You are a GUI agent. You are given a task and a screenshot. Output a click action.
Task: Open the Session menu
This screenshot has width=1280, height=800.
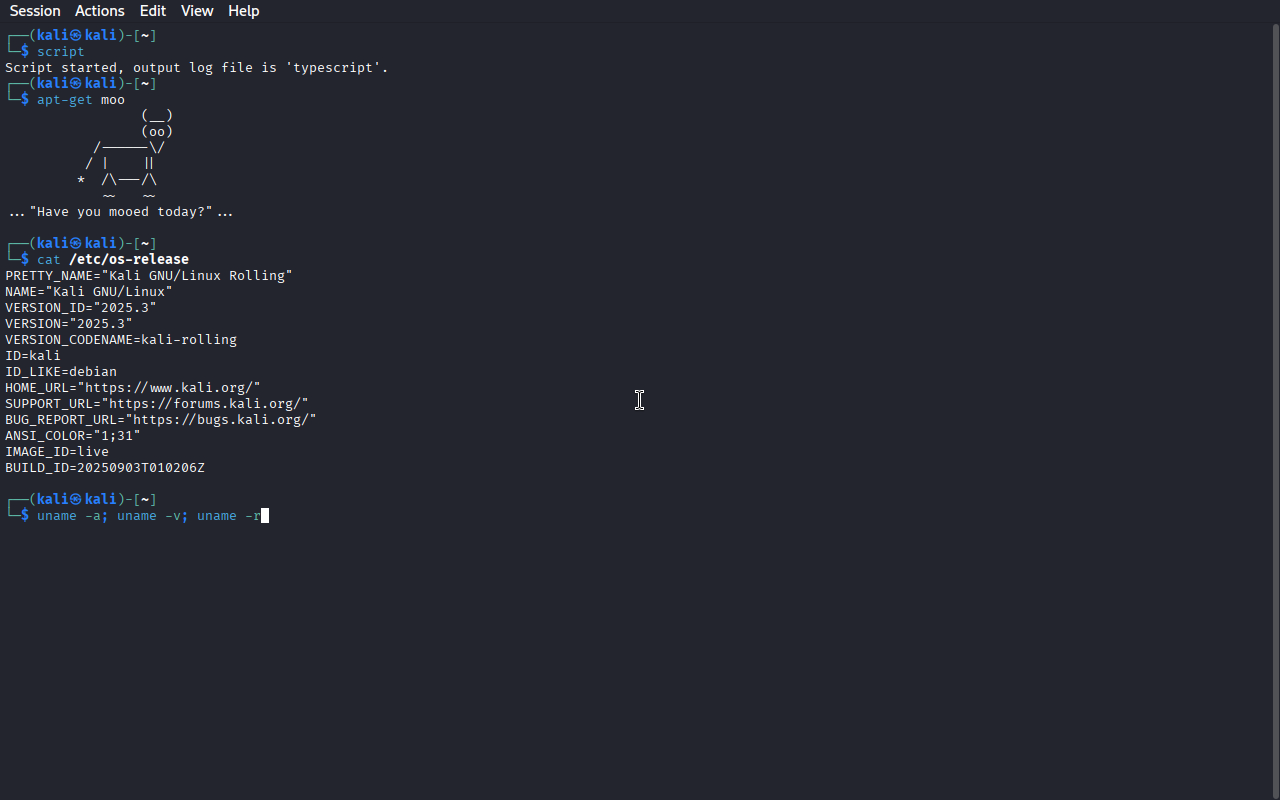(35, 11)
